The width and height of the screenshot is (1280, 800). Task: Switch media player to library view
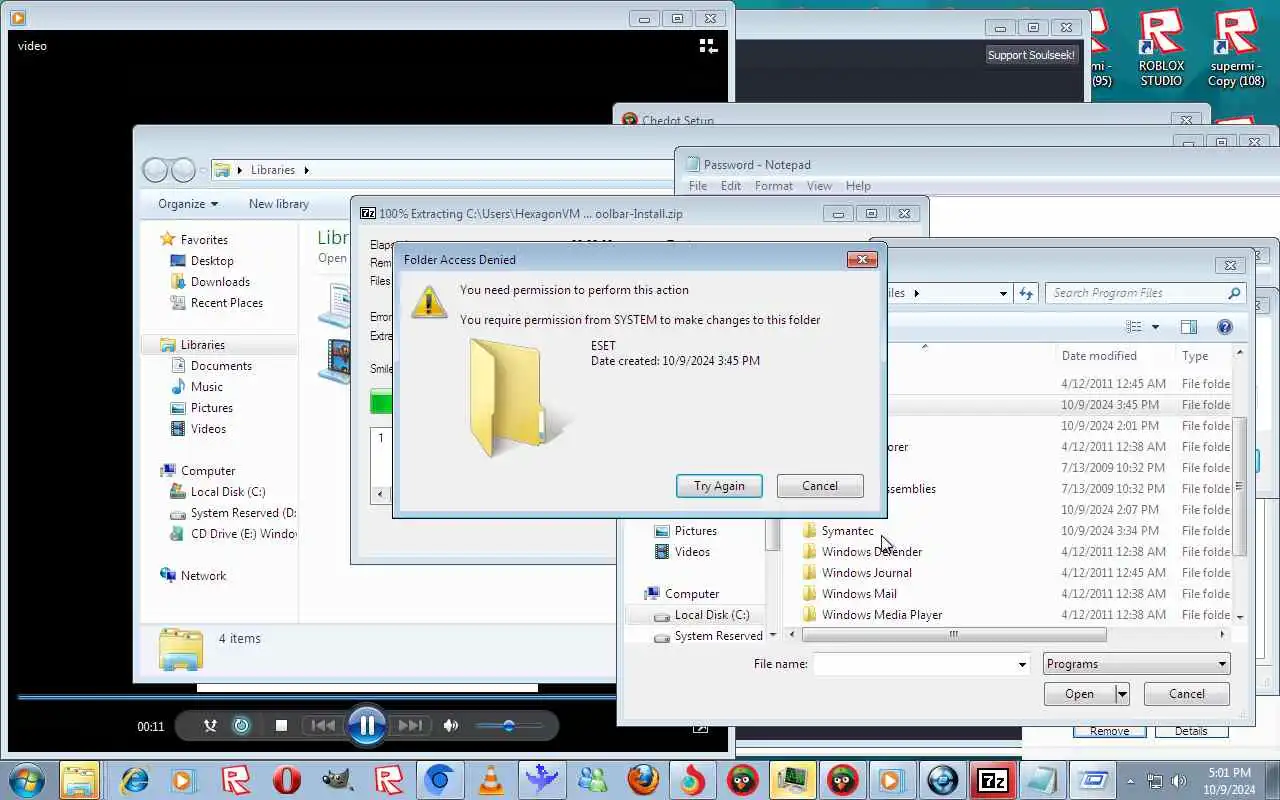click(708, 45)
